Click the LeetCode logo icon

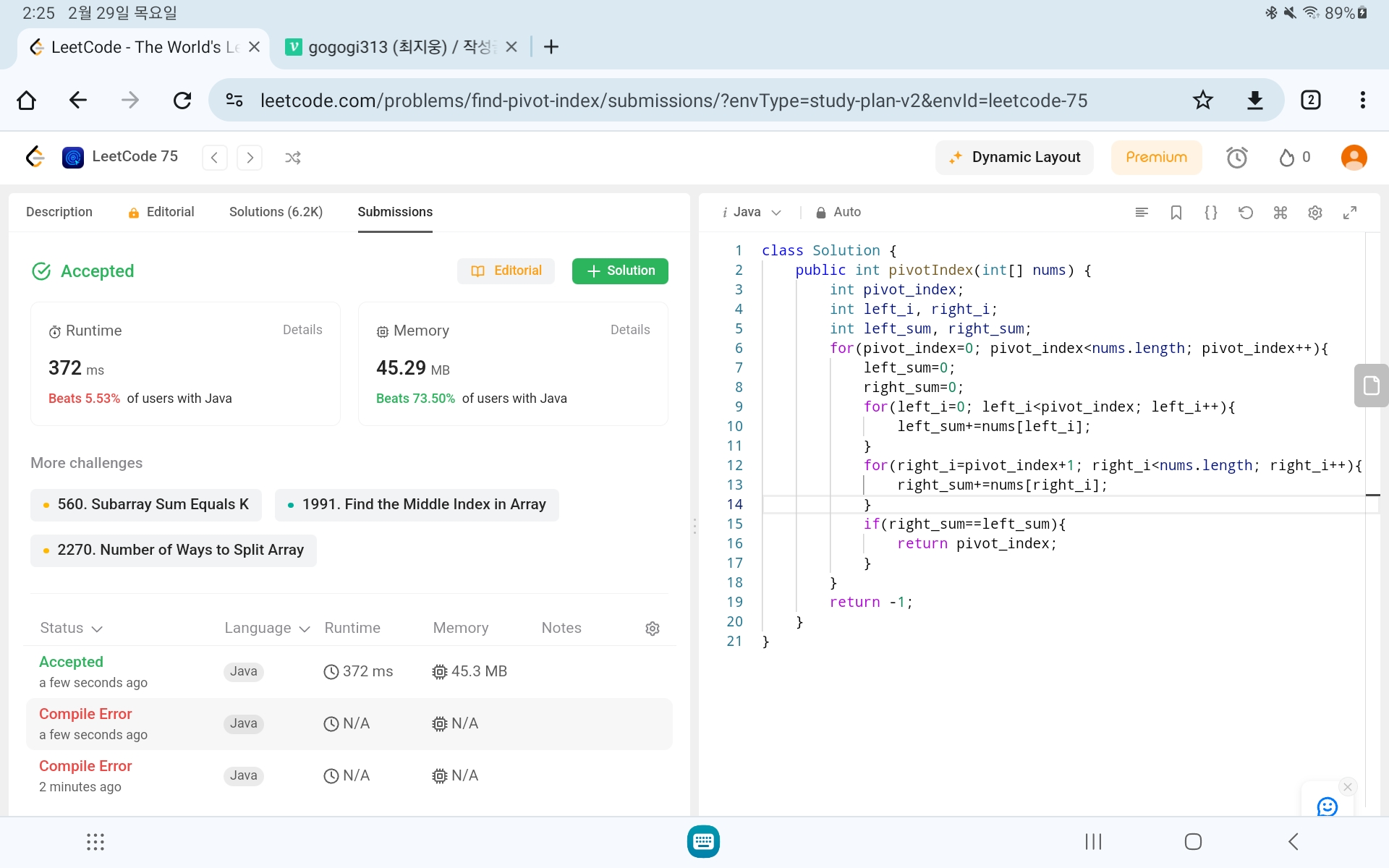tap(35, 157)
